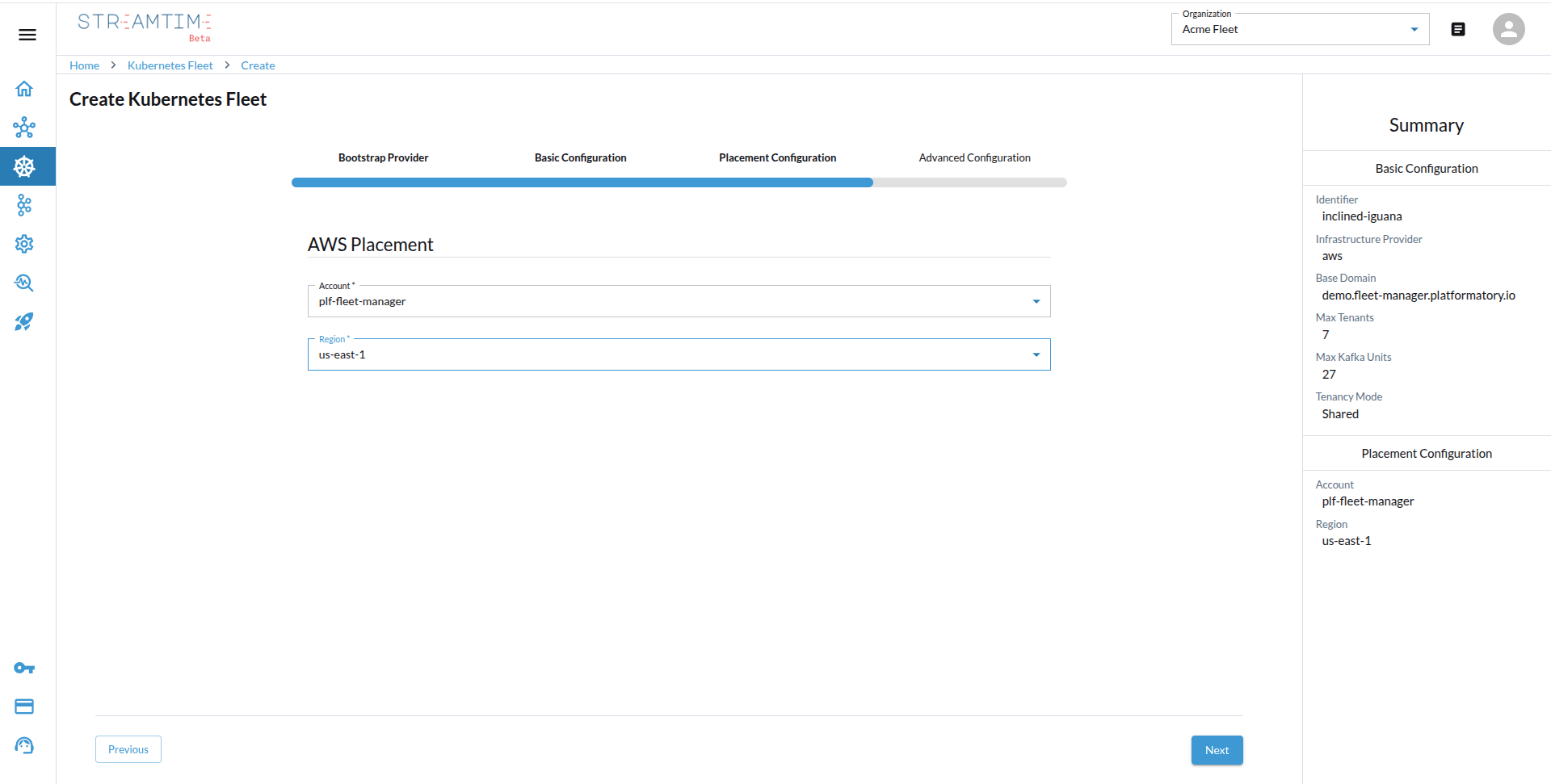Screen dimensions: 1551x784
Task: Open the hamburger navigation menu
Action: coord(27,35)
